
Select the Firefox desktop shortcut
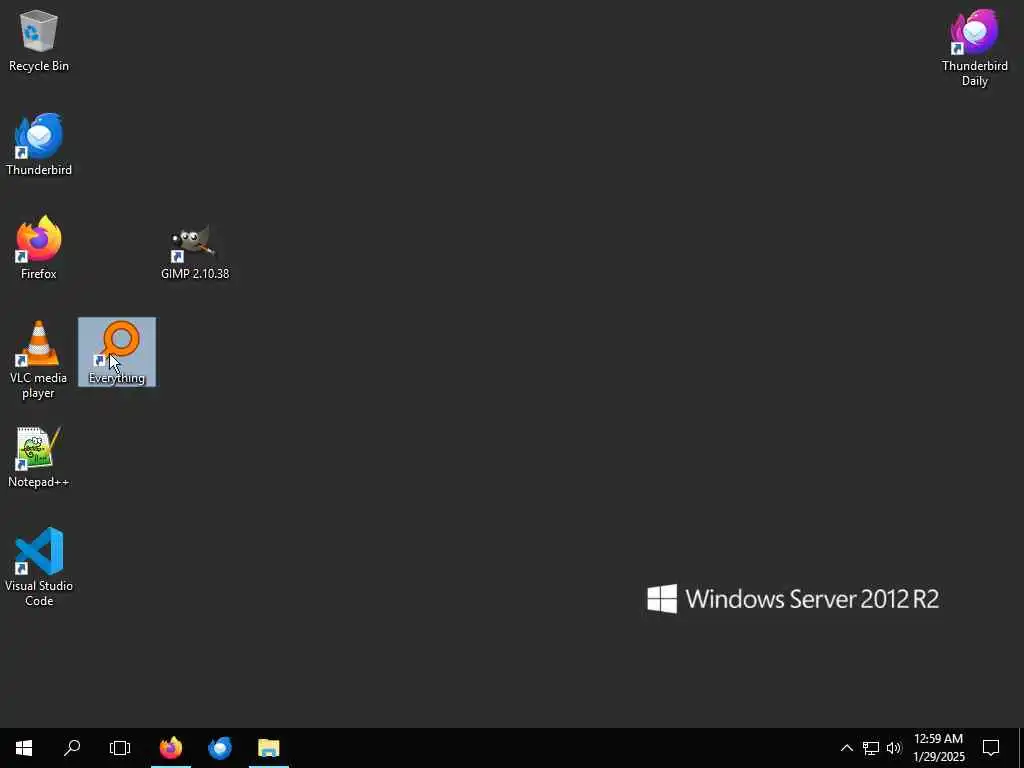click(39, 248)
